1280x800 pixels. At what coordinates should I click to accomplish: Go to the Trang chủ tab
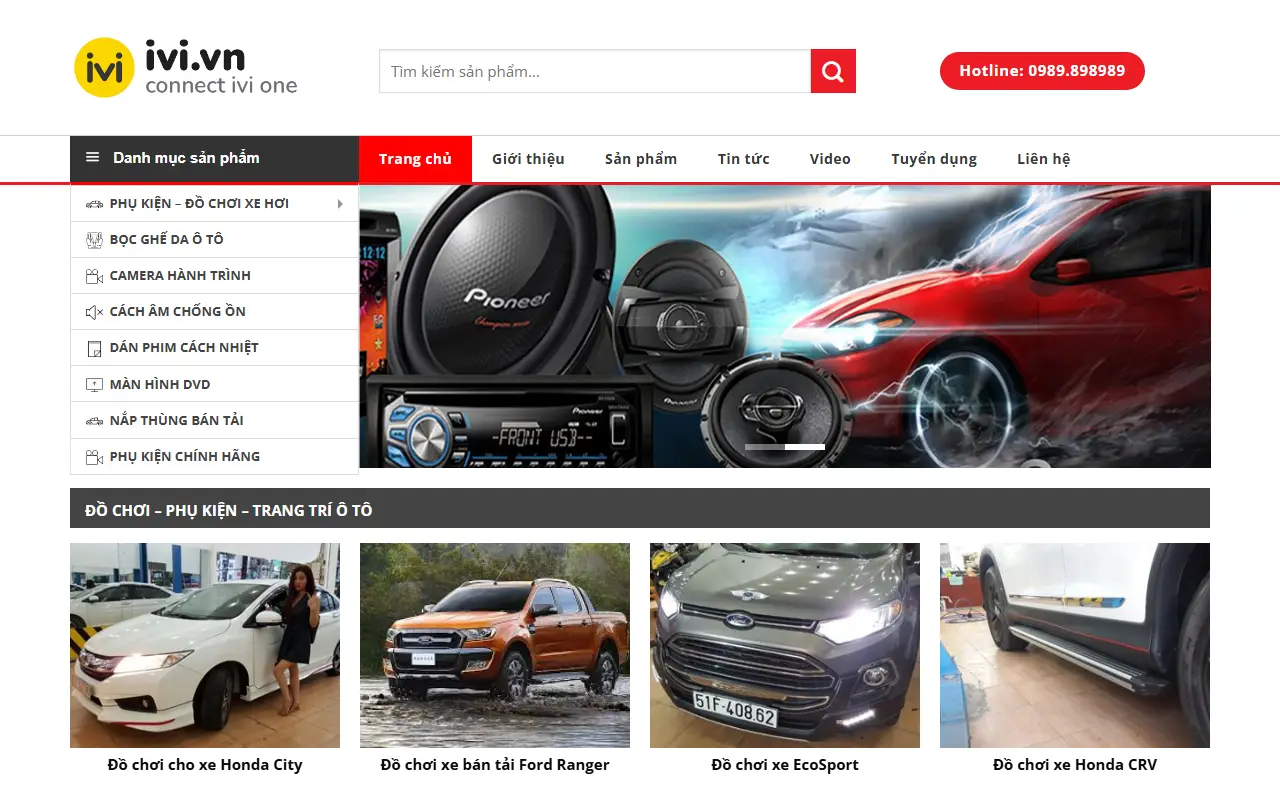coord(415,159)
